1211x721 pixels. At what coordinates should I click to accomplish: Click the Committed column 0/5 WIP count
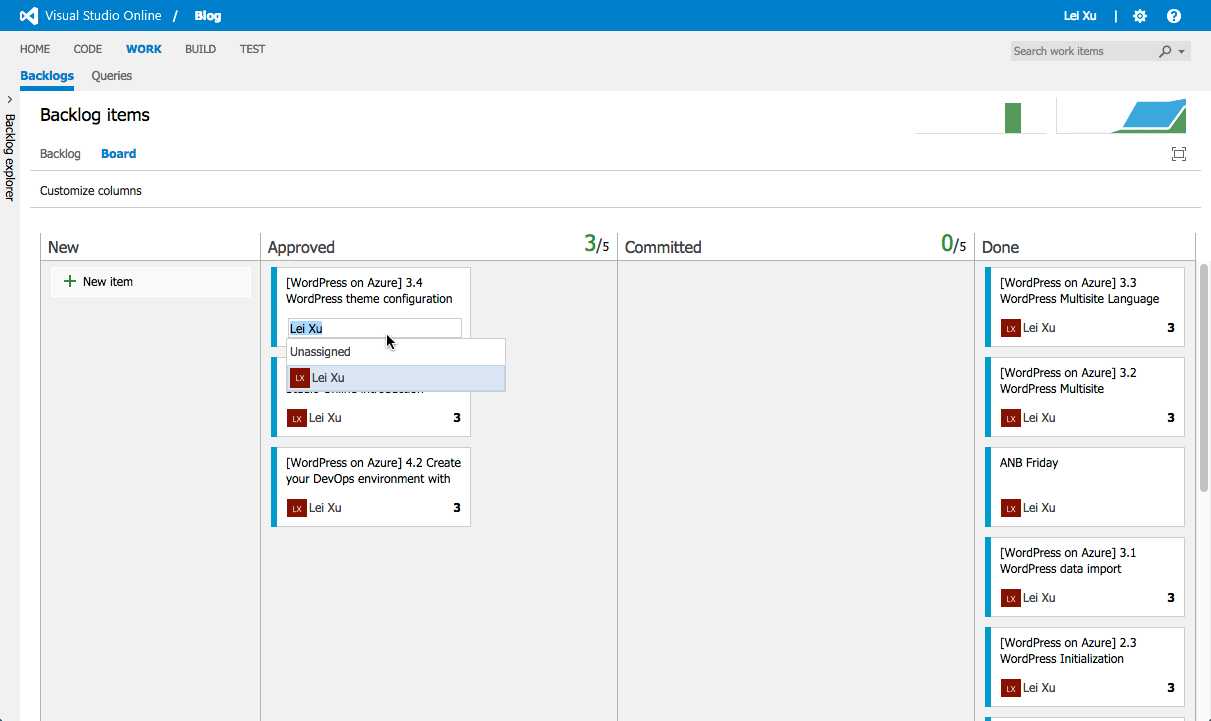pos(954,244)
